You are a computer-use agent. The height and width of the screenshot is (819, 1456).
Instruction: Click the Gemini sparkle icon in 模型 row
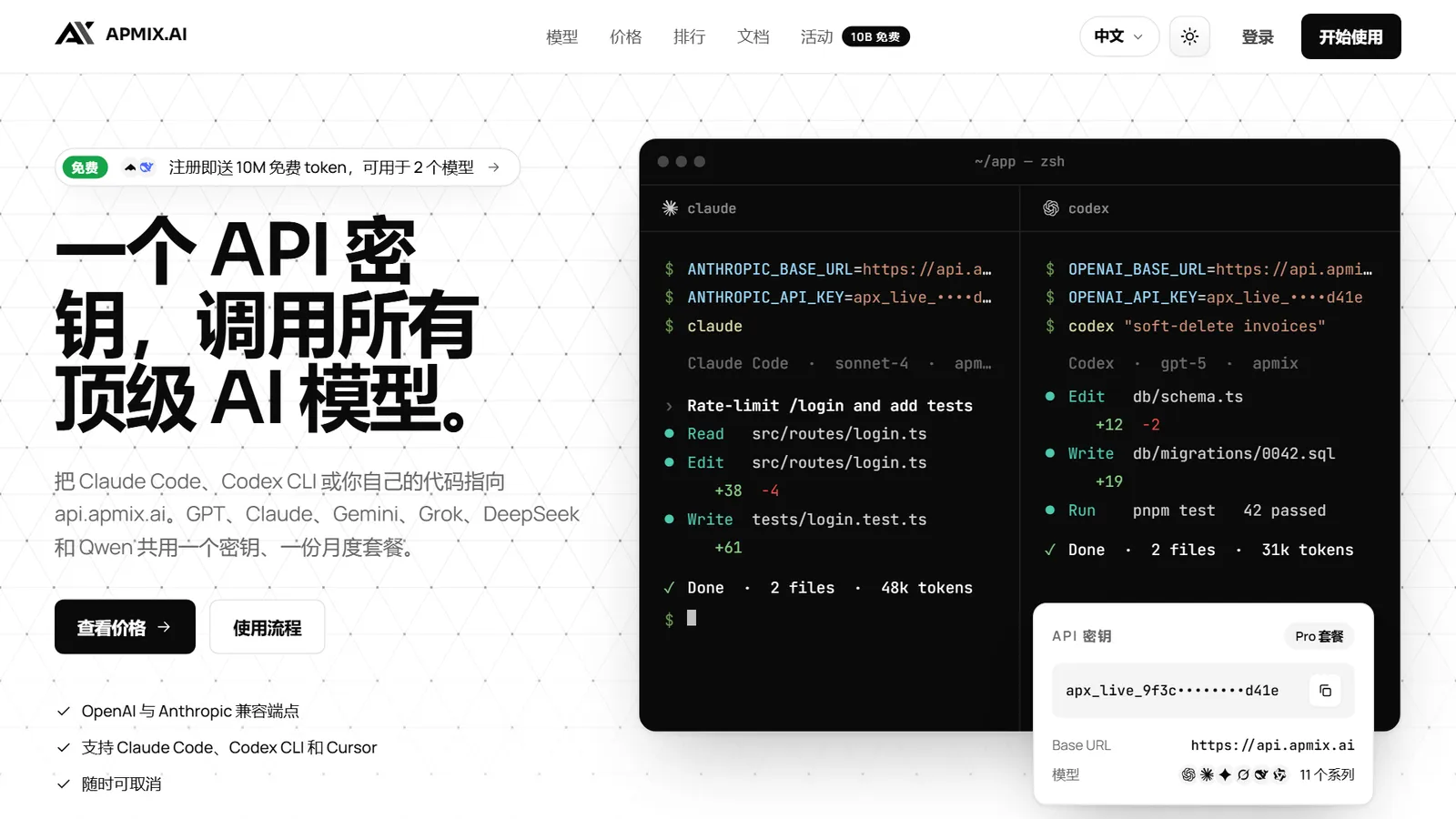1225,774
